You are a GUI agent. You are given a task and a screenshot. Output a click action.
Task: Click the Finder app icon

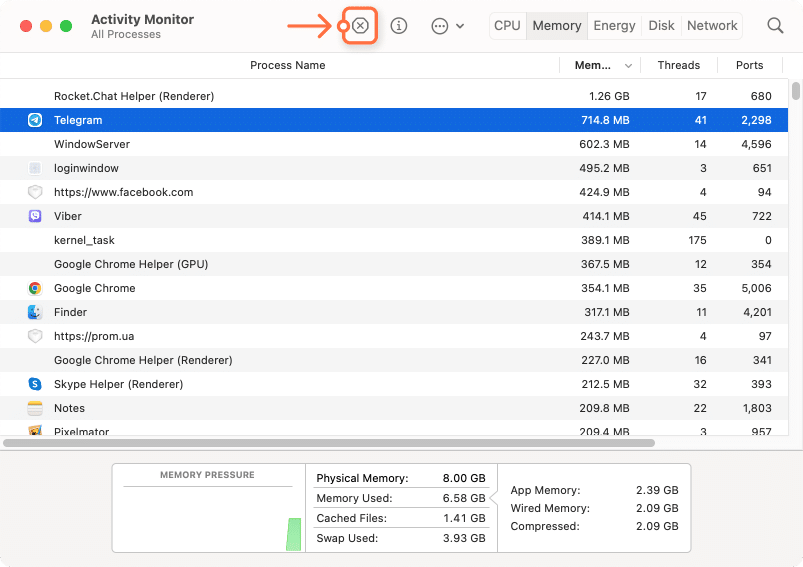[x=35, y=312]
